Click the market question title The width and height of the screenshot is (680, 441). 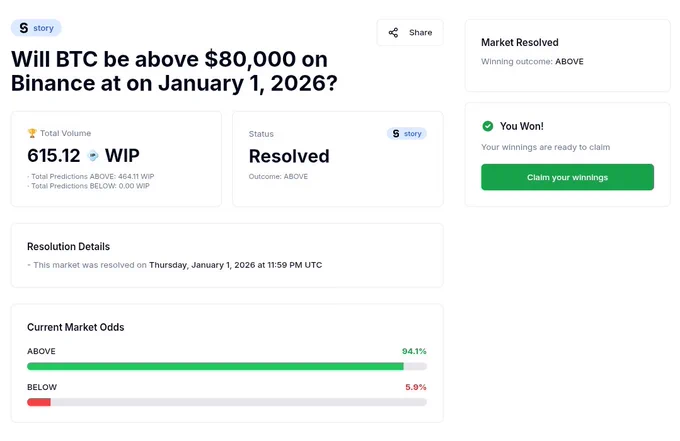coord(174,71)
